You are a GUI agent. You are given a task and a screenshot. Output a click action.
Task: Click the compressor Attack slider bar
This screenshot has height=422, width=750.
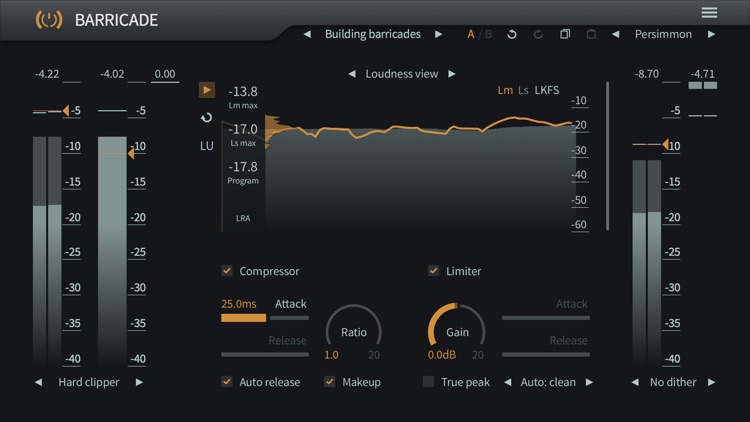pyautogui.click(x=265, y=318)
